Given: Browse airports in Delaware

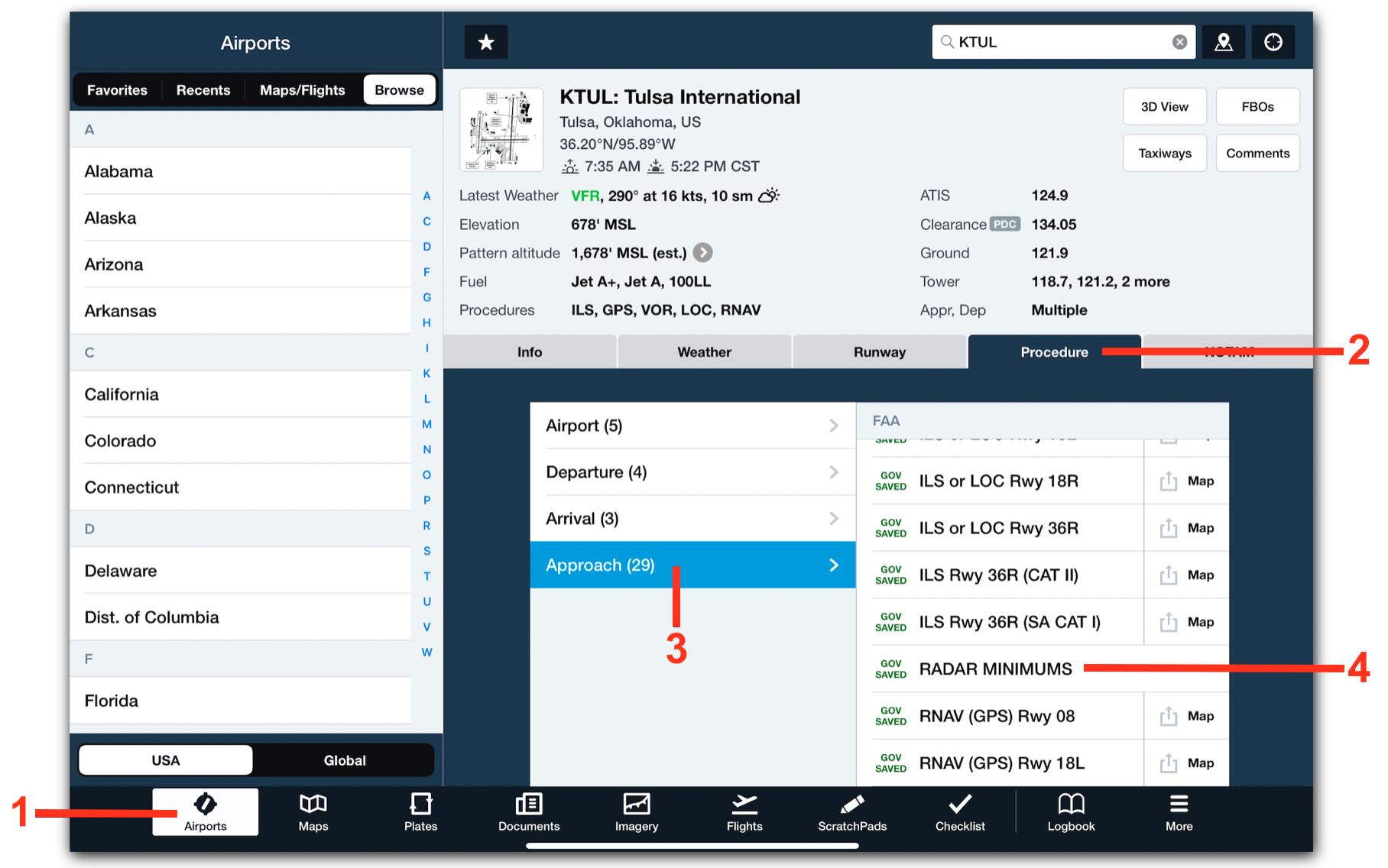Looking at the screenshot, I should pyautogui.click(x=241, y=571).
